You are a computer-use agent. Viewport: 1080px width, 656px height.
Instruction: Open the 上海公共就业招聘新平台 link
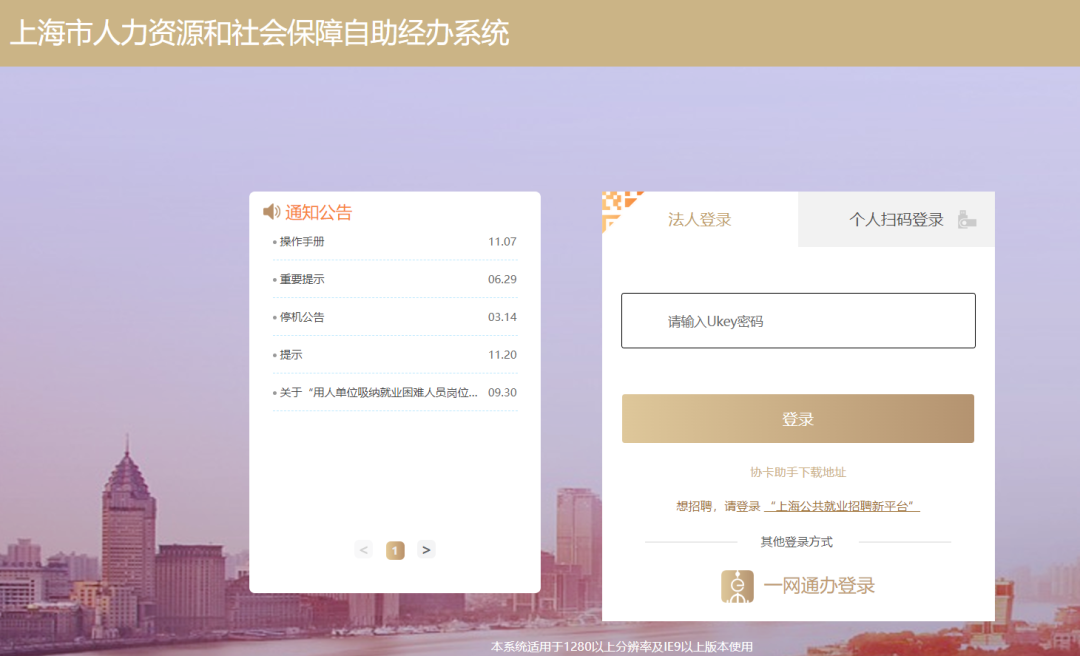[x=842, y=506]
